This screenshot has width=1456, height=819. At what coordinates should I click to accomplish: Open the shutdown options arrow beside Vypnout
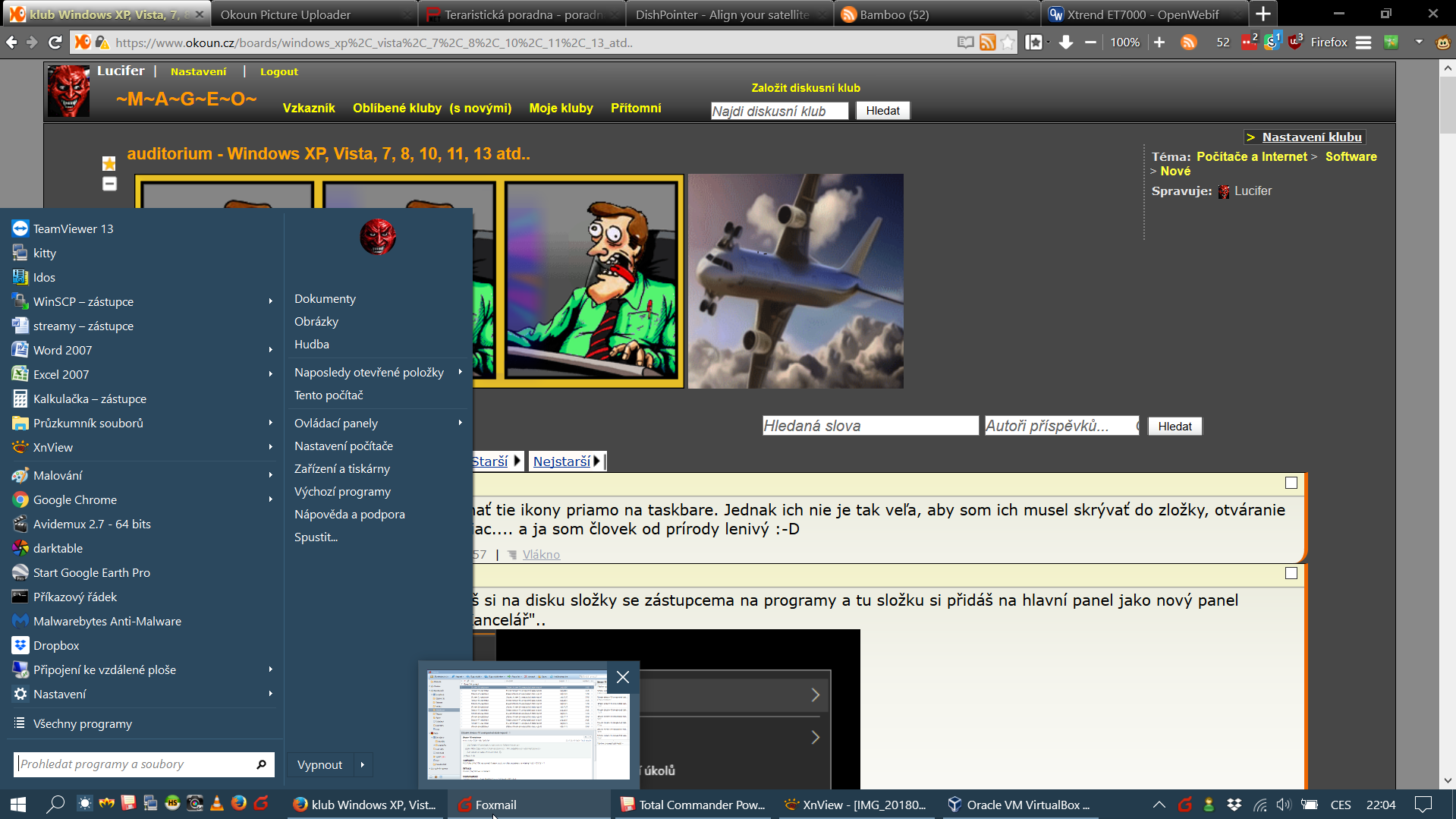pos(363,764)
